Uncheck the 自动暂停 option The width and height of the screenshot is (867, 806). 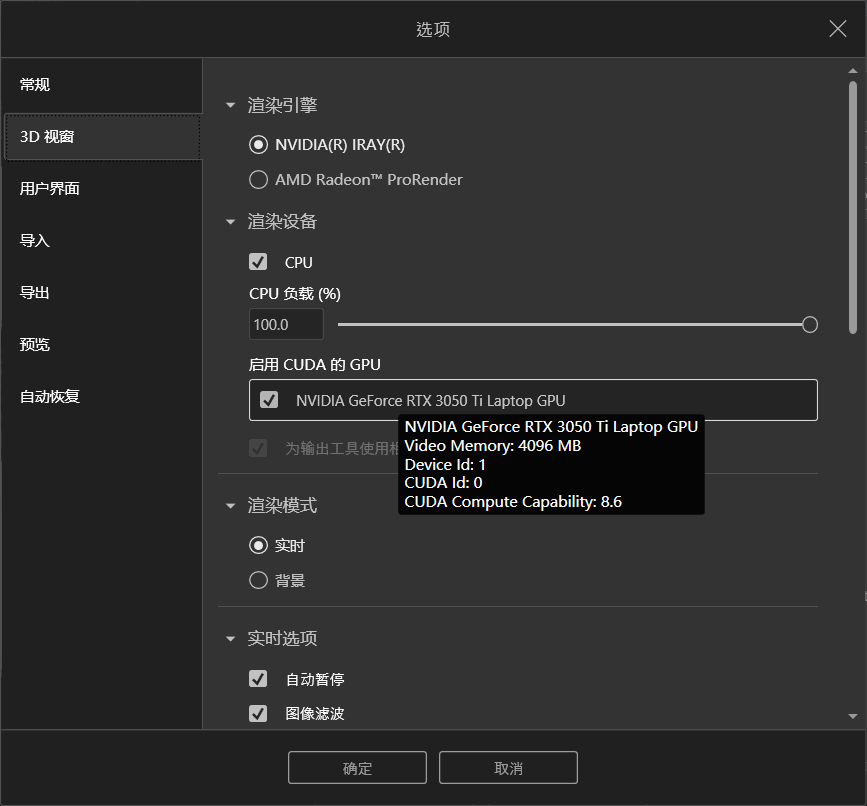tap(258, 679)
